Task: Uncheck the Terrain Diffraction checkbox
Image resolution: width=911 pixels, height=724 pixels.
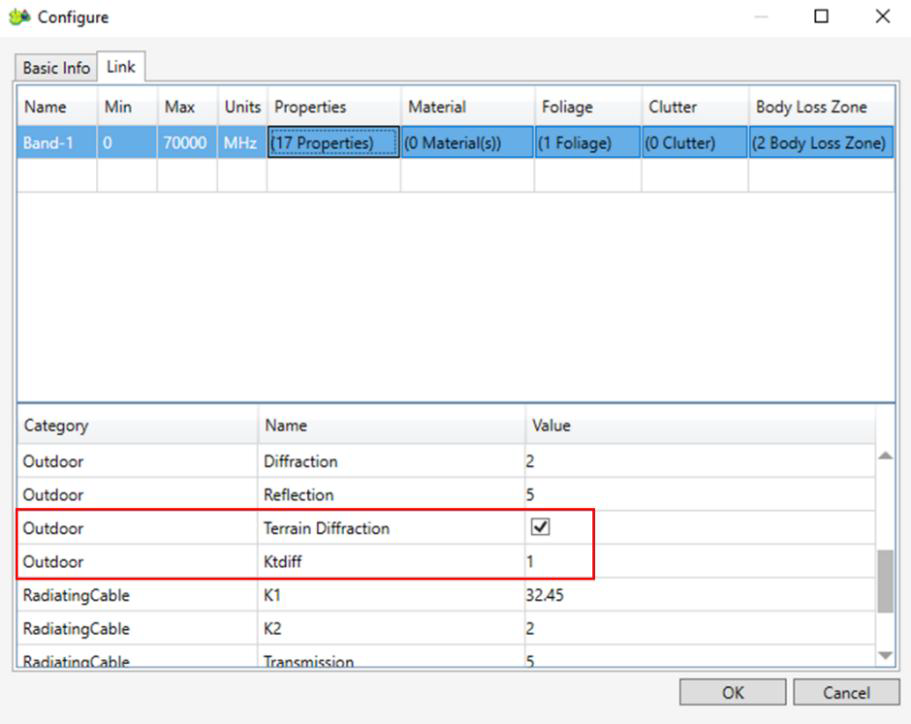Action: tap(538, 528)
